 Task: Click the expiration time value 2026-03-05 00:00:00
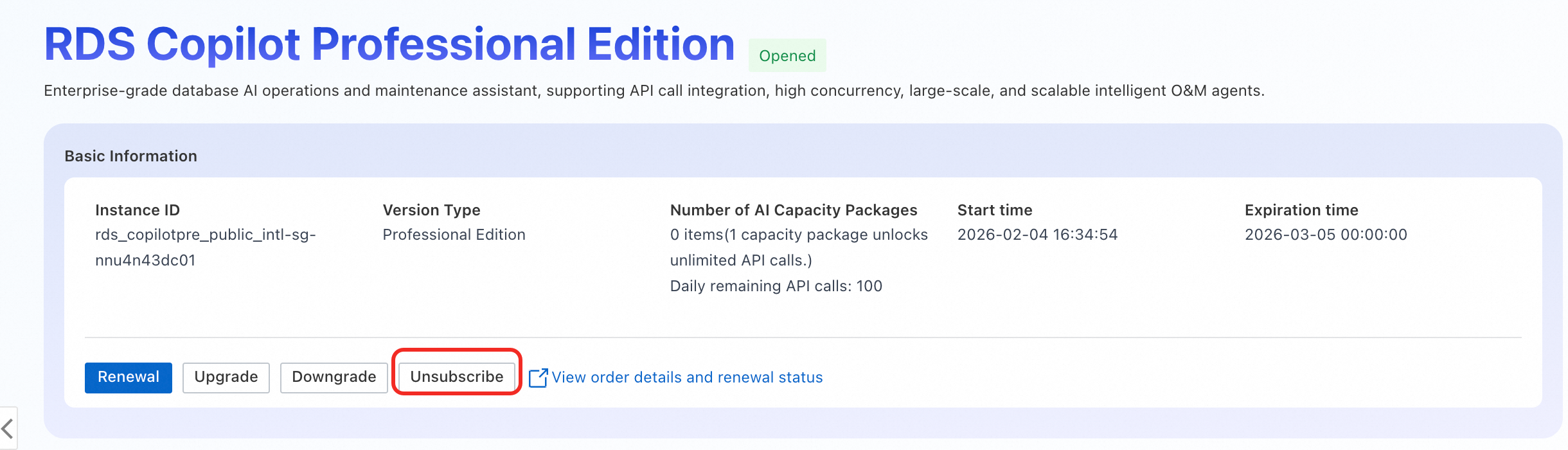1326,235
